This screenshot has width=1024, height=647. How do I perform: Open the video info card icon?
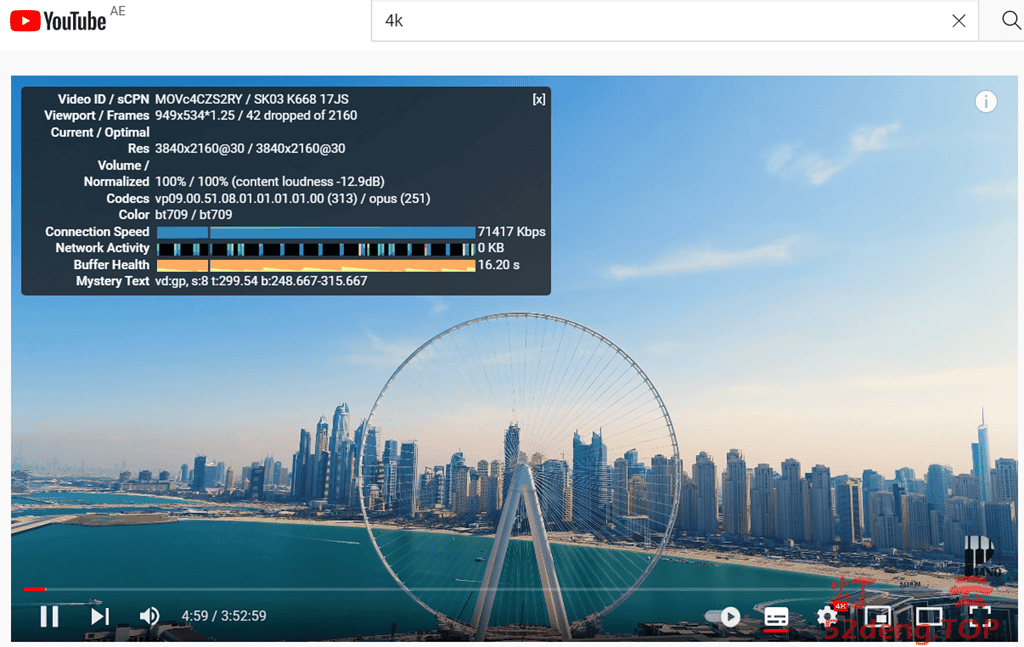pyautogui.click(x=986, y=101)
